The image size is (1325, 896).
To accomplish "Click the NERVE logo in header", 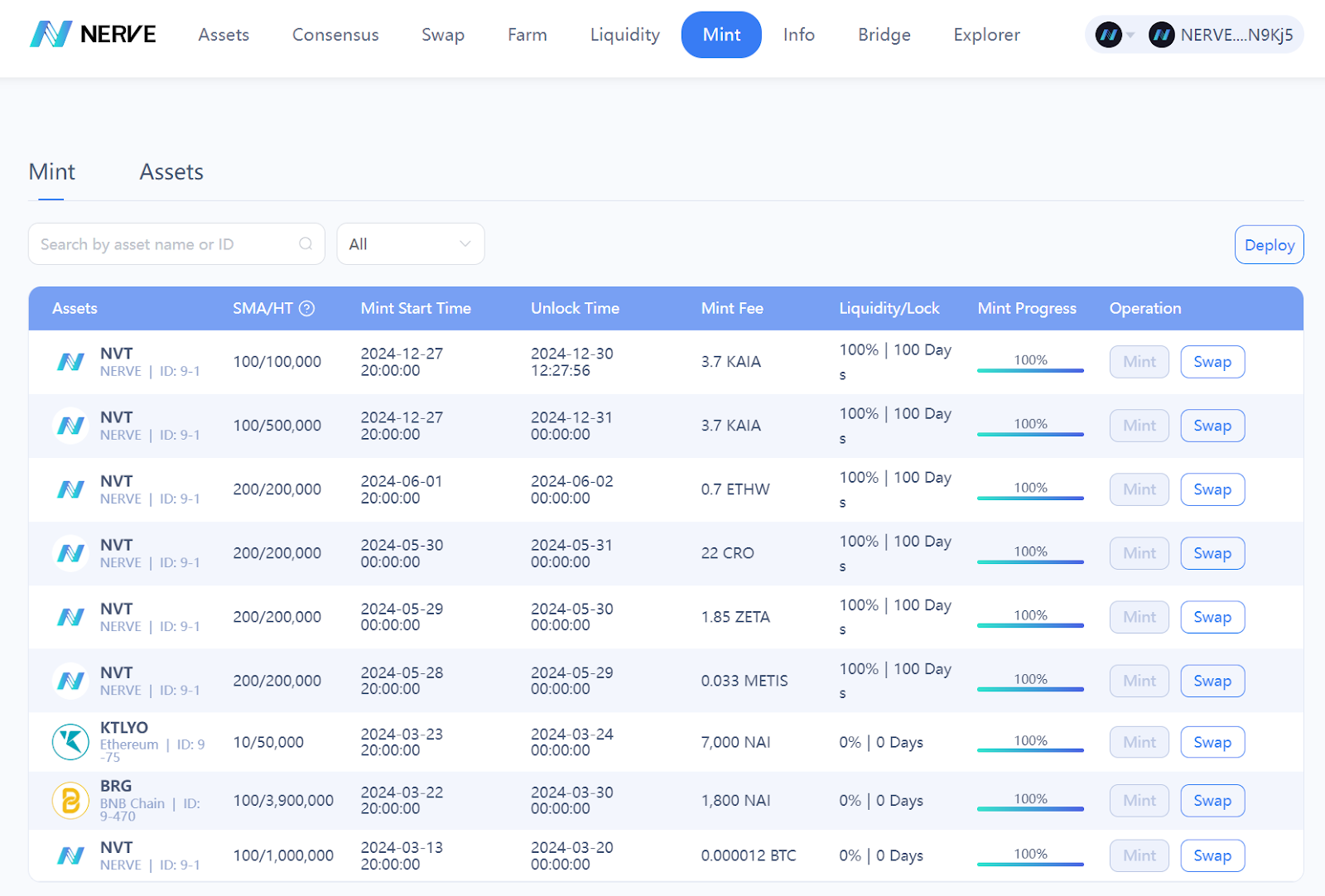I will 93,35.
